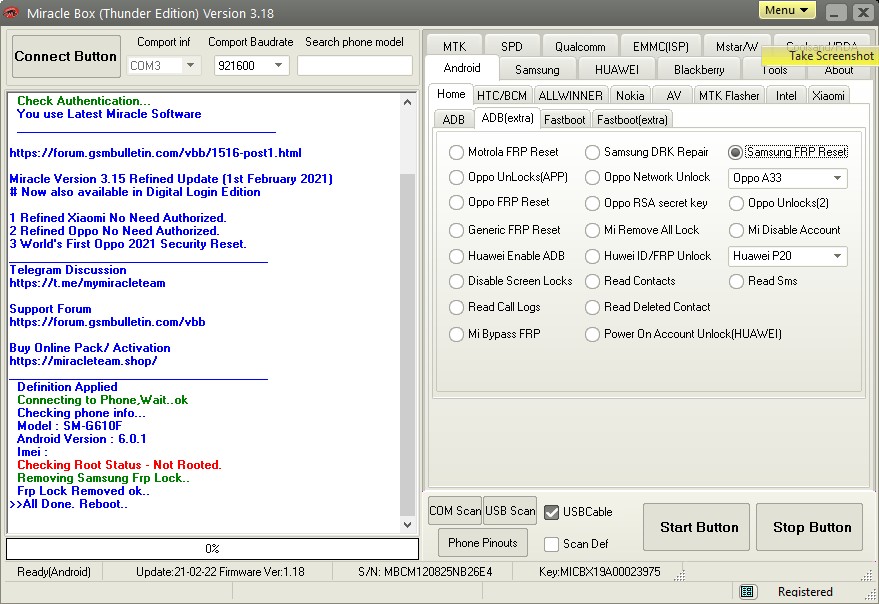
Task: Click the COM Scan button
Action: click(455, 511)
